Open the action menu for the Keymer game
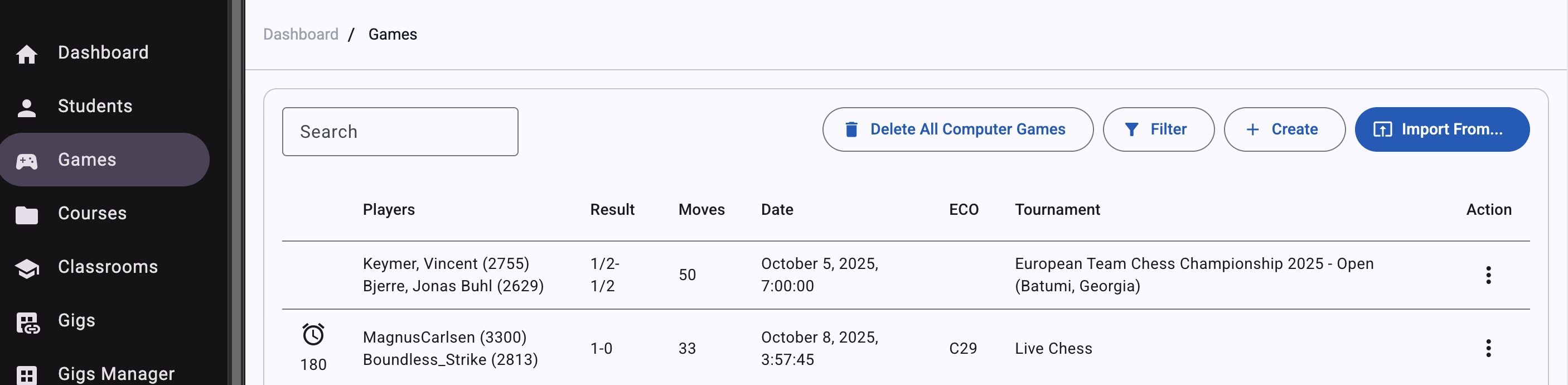 tap(1489, 275)
